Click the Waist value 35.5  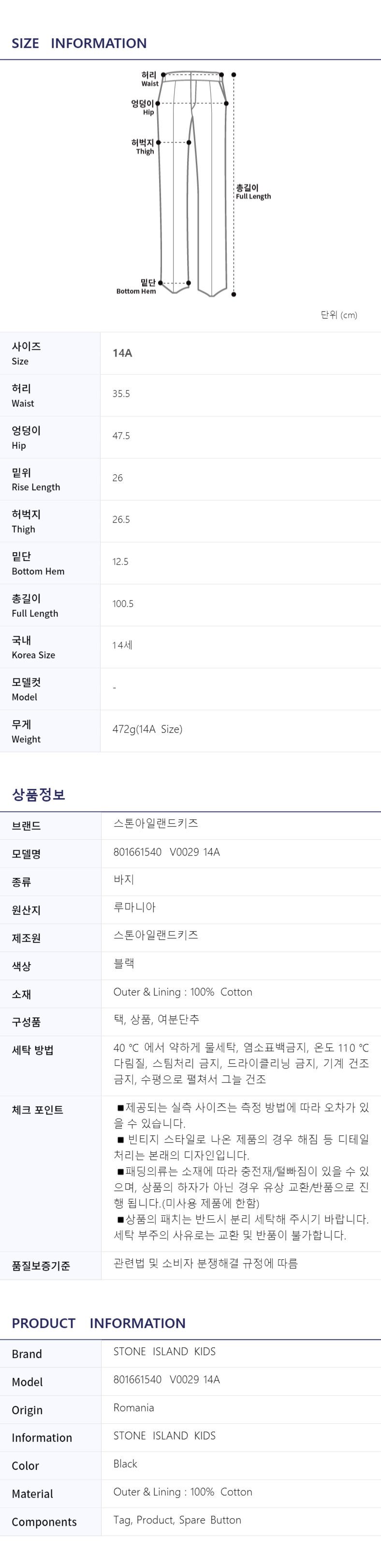pyautogui.click(x=121, y=394)
